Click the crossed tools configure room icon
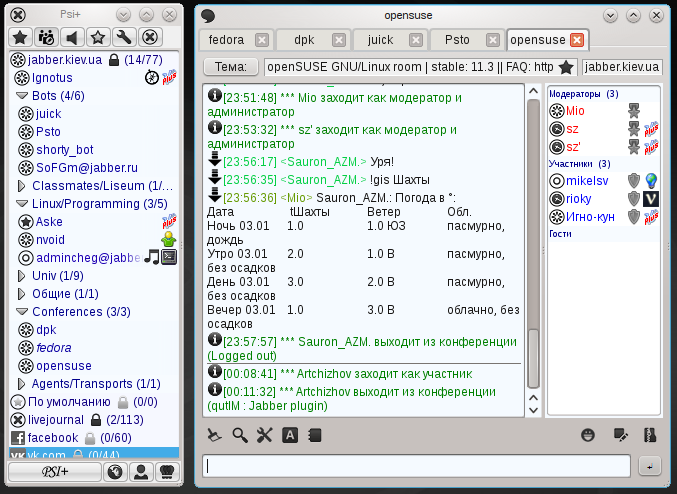This screenshot has height=494, width=677. click(x=265, y=435)
